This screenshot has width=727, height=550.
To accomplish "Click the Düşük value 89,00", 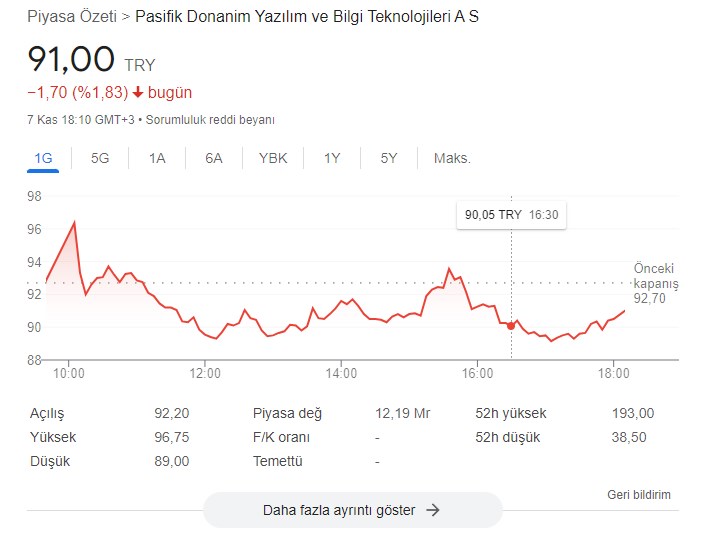I will (172, 461).
